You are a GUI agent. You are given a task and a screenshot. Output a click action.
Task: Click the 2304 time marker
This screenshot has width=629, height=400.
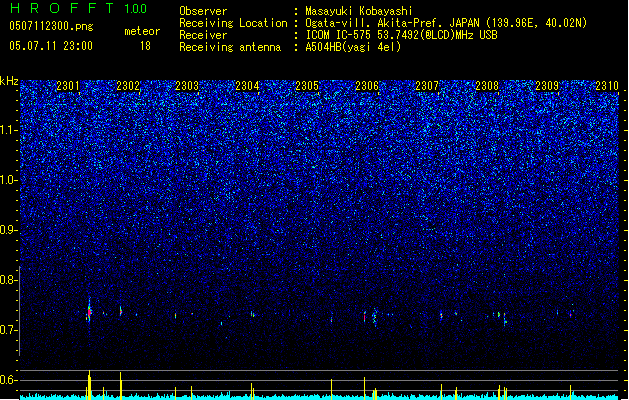[x=247, y=86]
